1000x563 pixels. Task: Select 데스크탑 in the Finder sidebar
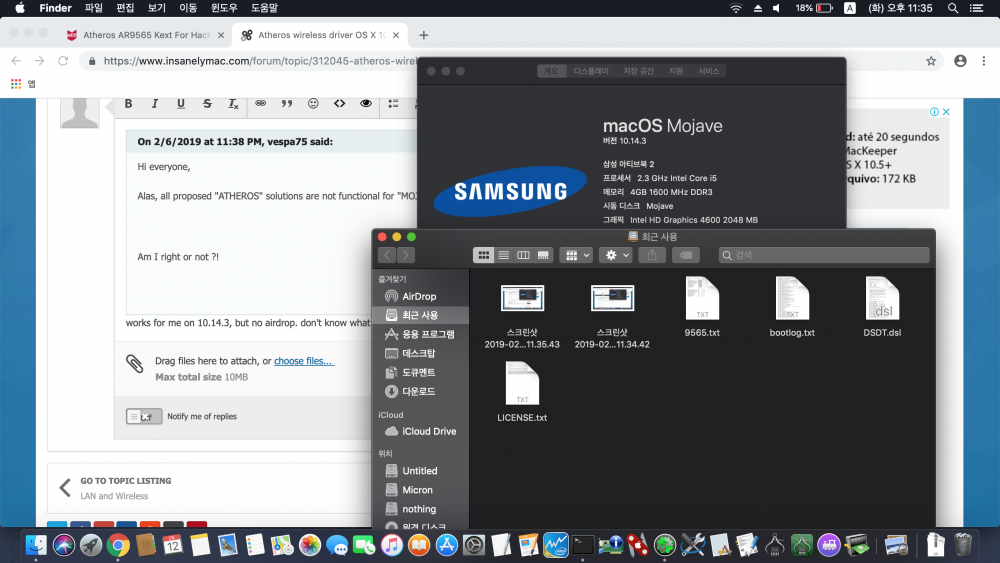point(420,353)
